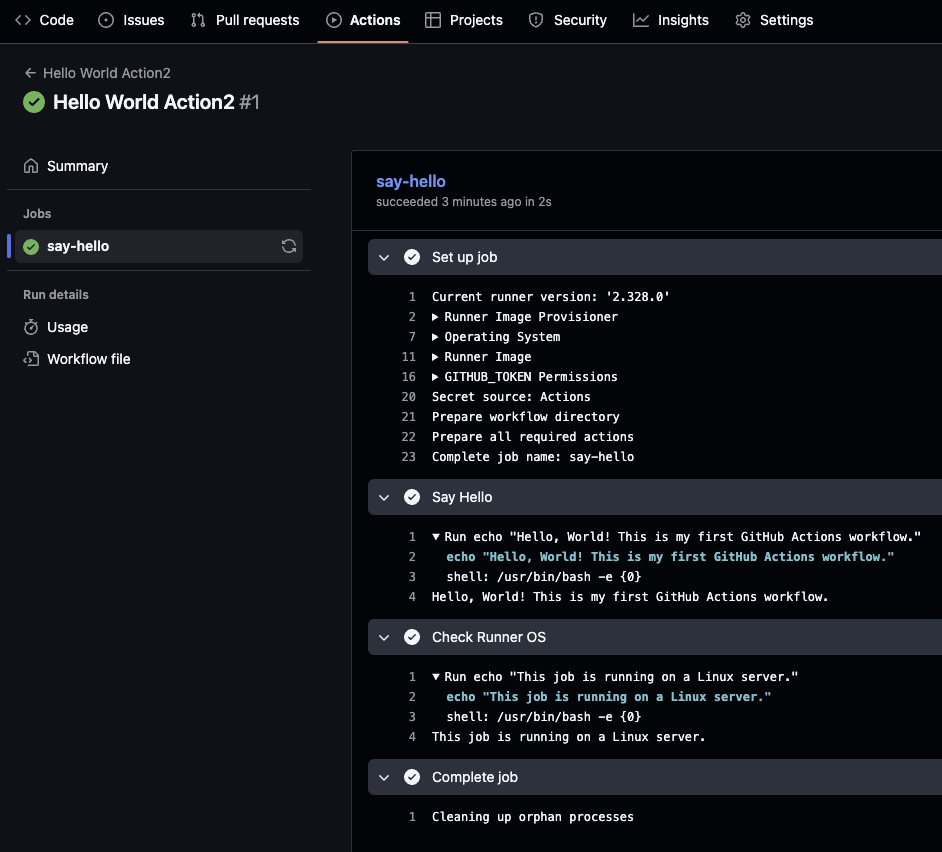Viewport: 942px width, 852px height.
Task: Click the green success check by run title
Action: [x=34, y=102]
